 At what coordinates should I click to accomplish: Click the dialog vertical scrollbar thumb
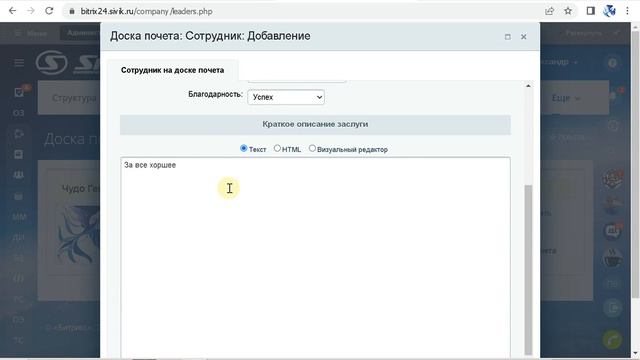coord(528,269)
